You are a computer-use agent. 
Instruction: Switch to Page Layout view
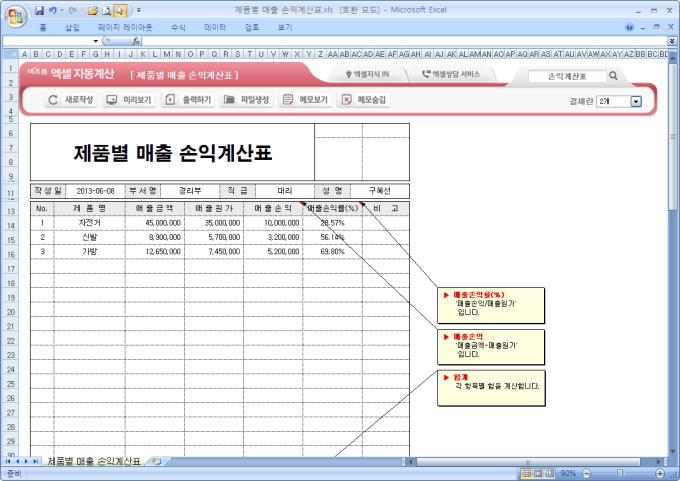[x=538, y=474]
